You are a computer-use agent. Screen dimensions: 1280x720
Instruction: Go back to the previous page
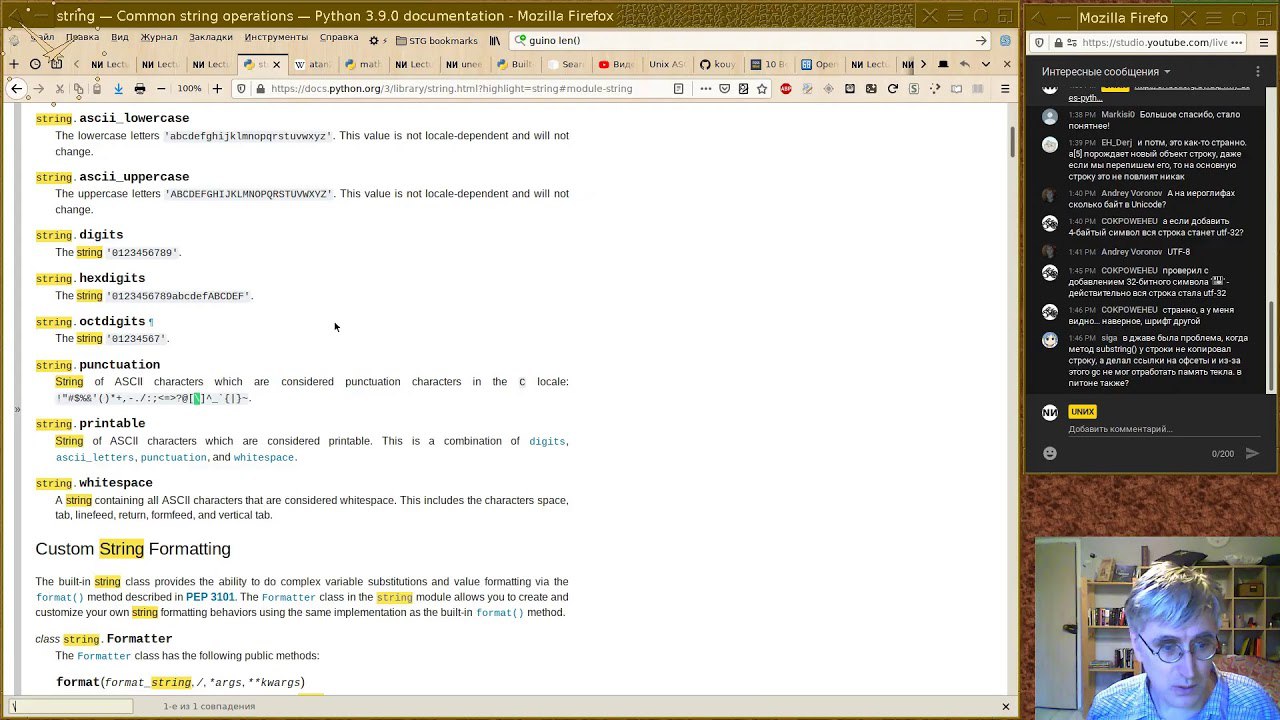coord(16,89)
